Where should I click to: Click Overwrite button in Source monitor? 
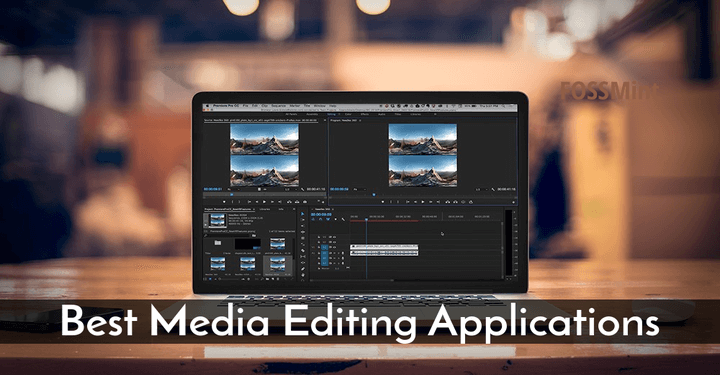coord(297,202)
